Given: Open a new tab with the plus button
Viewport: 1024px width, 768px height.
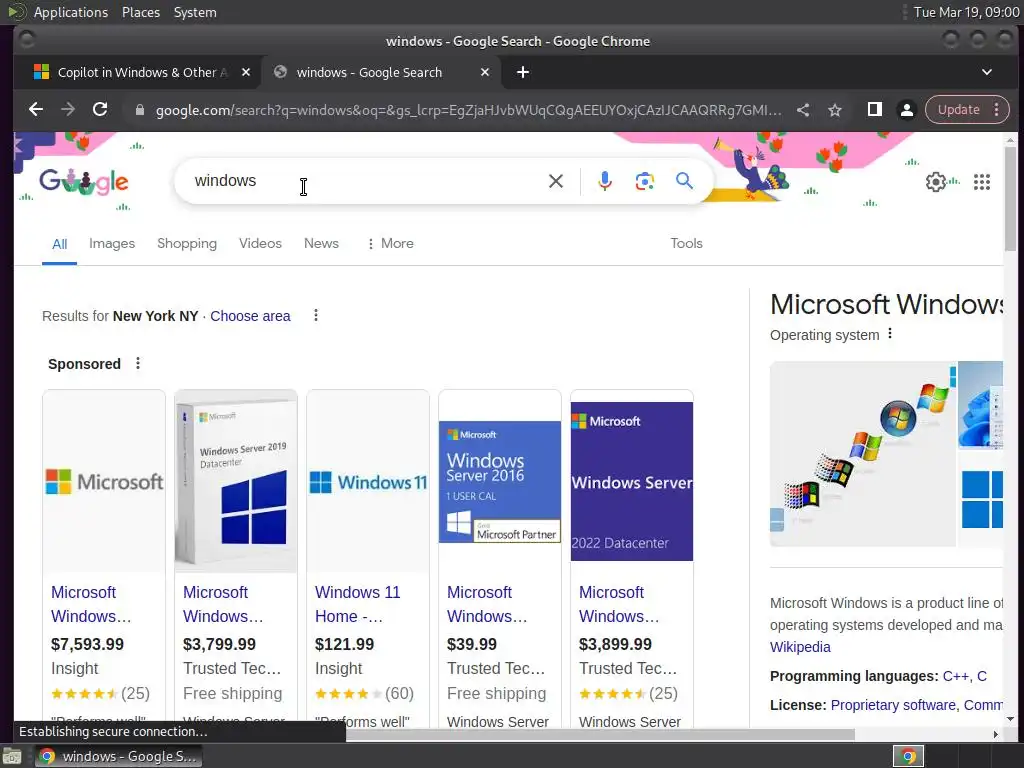Looking at the screenshot, I should tap(522, 72).
